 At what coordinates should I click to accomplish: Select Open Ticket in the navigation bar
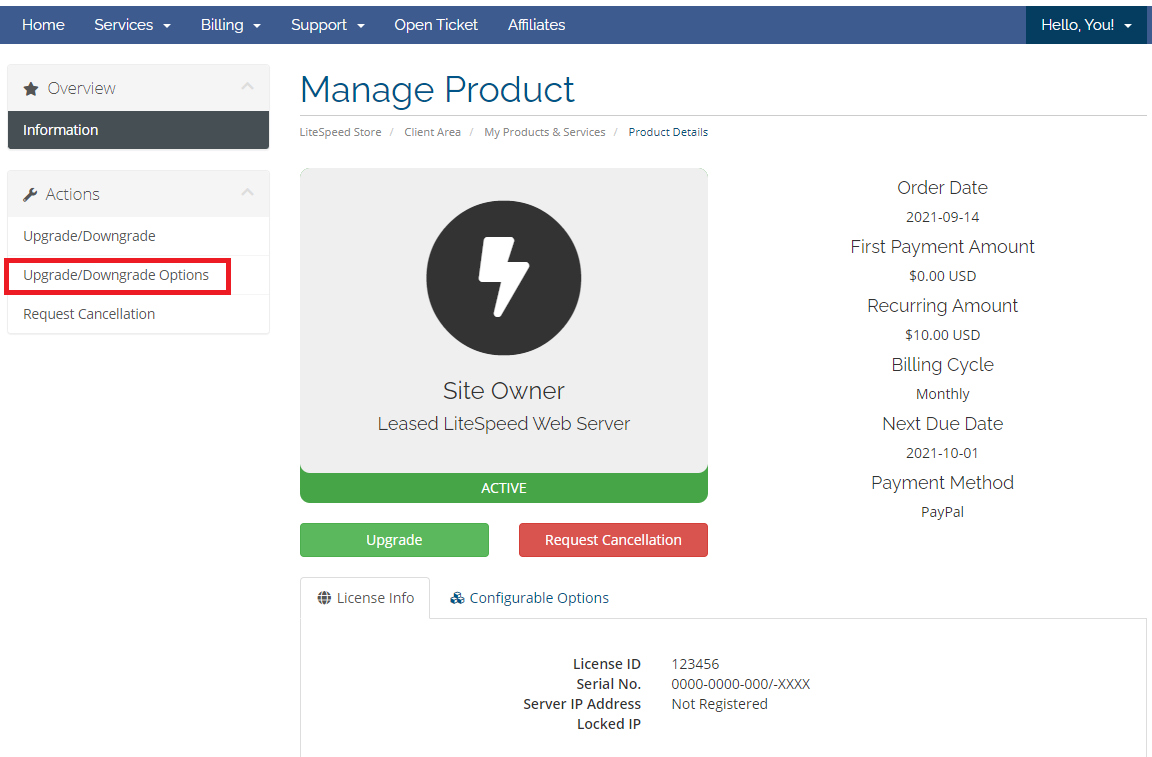(x=436, y=25)
